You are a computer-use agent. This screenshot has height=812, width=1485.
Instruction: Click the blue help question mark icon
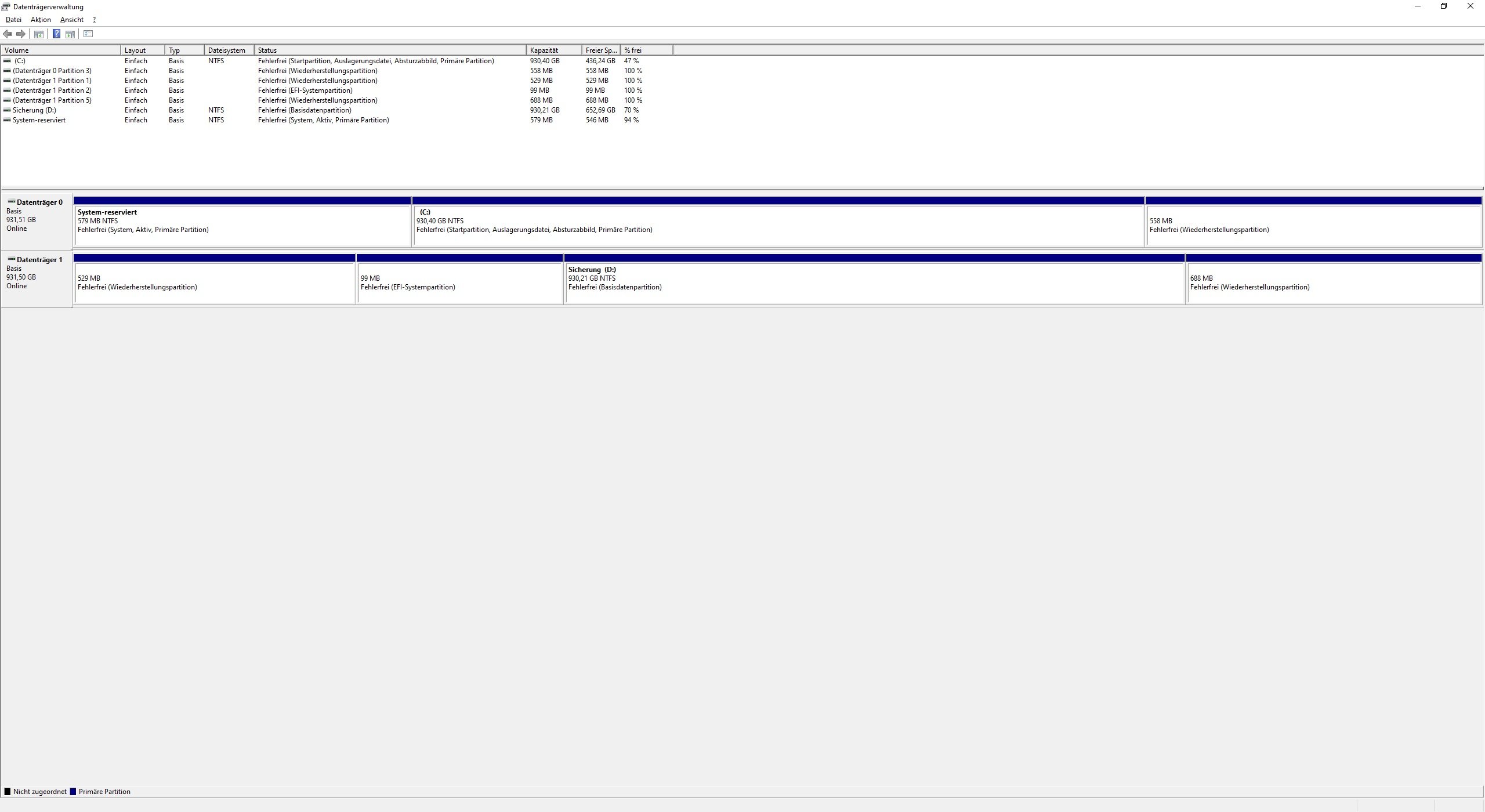pos(56,34)
